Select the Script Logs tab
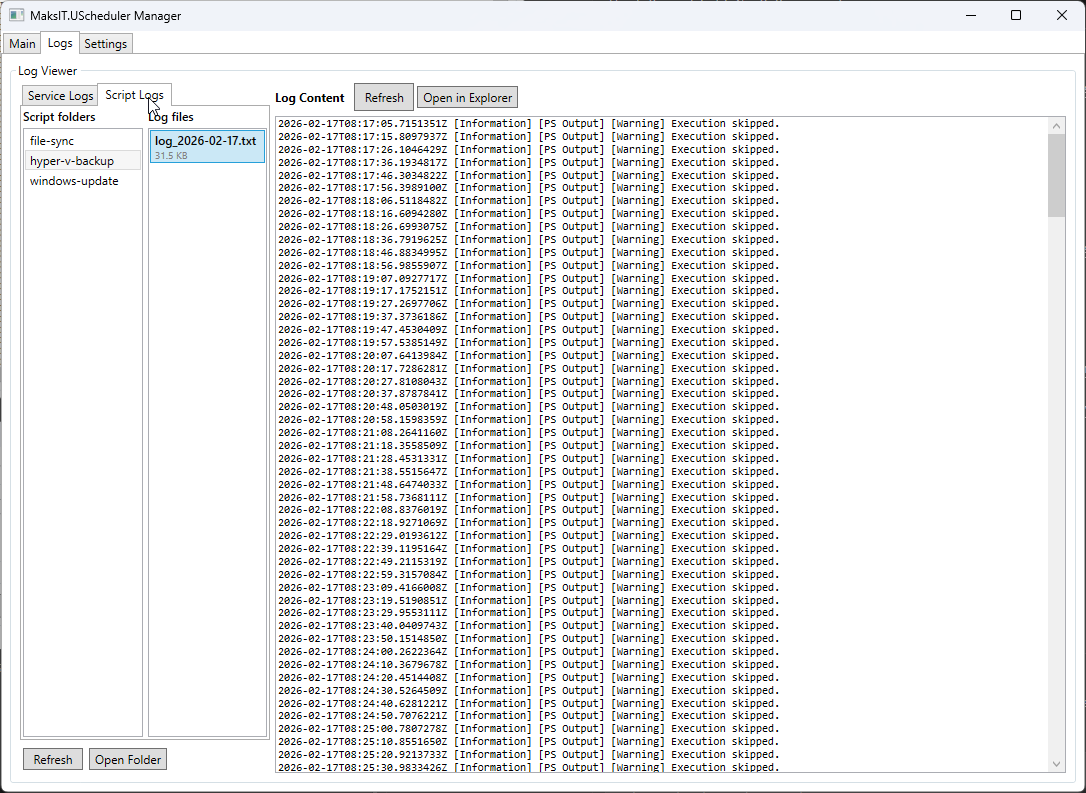Viewport: 1086px width, 793px height. (134, 95)
